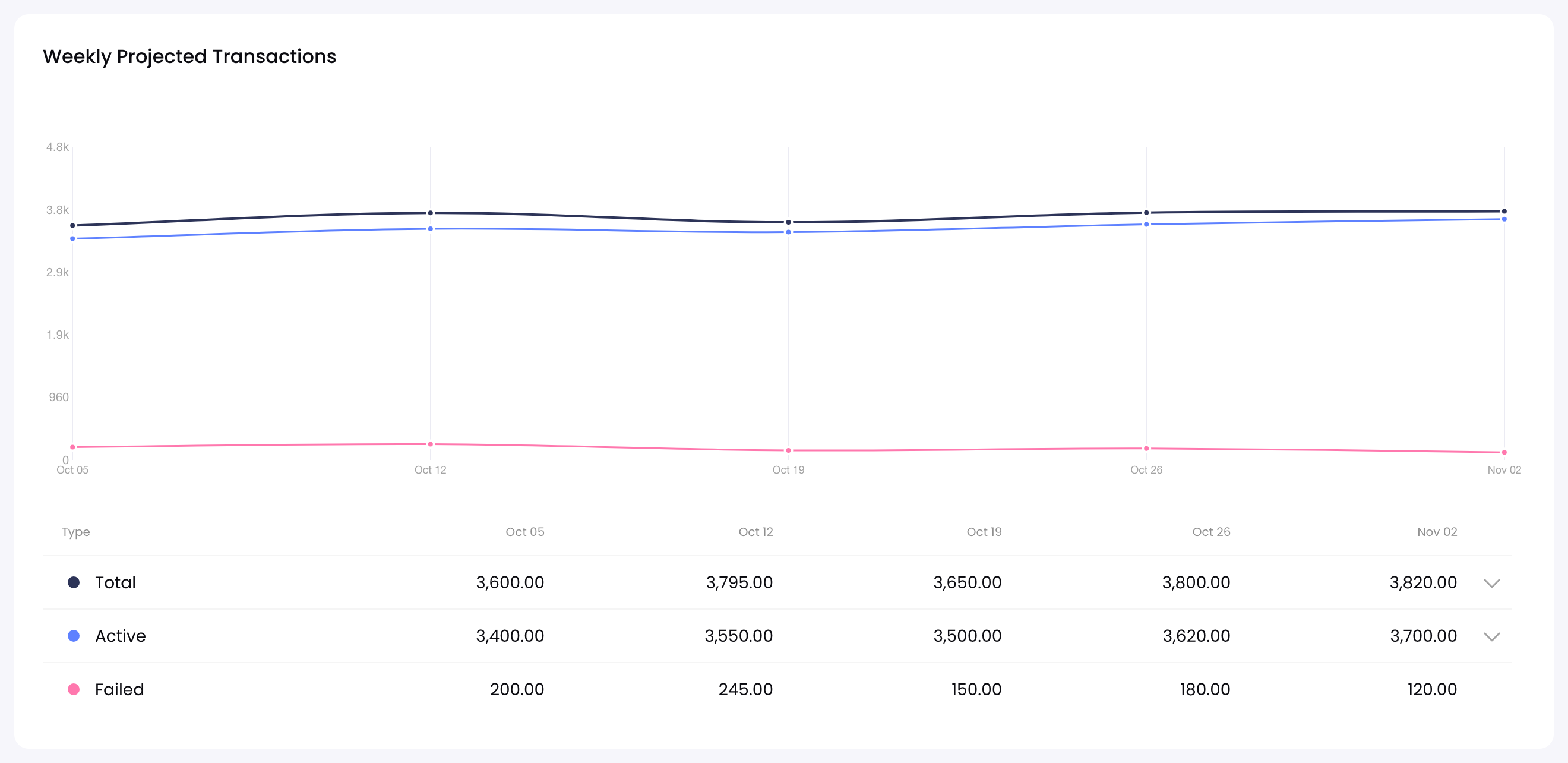Image resolution: width=1568 pixels, height=763 pixels.
Task: Click the 4.8k y-axis label
Action: coord(57,147)
